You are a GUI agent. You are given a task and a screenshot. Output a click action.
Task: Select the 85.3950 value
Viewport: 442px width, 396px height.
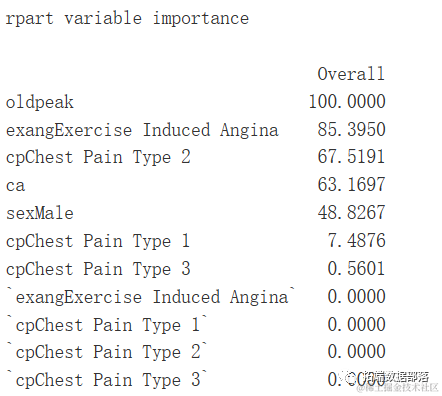[x=351, y=129]
